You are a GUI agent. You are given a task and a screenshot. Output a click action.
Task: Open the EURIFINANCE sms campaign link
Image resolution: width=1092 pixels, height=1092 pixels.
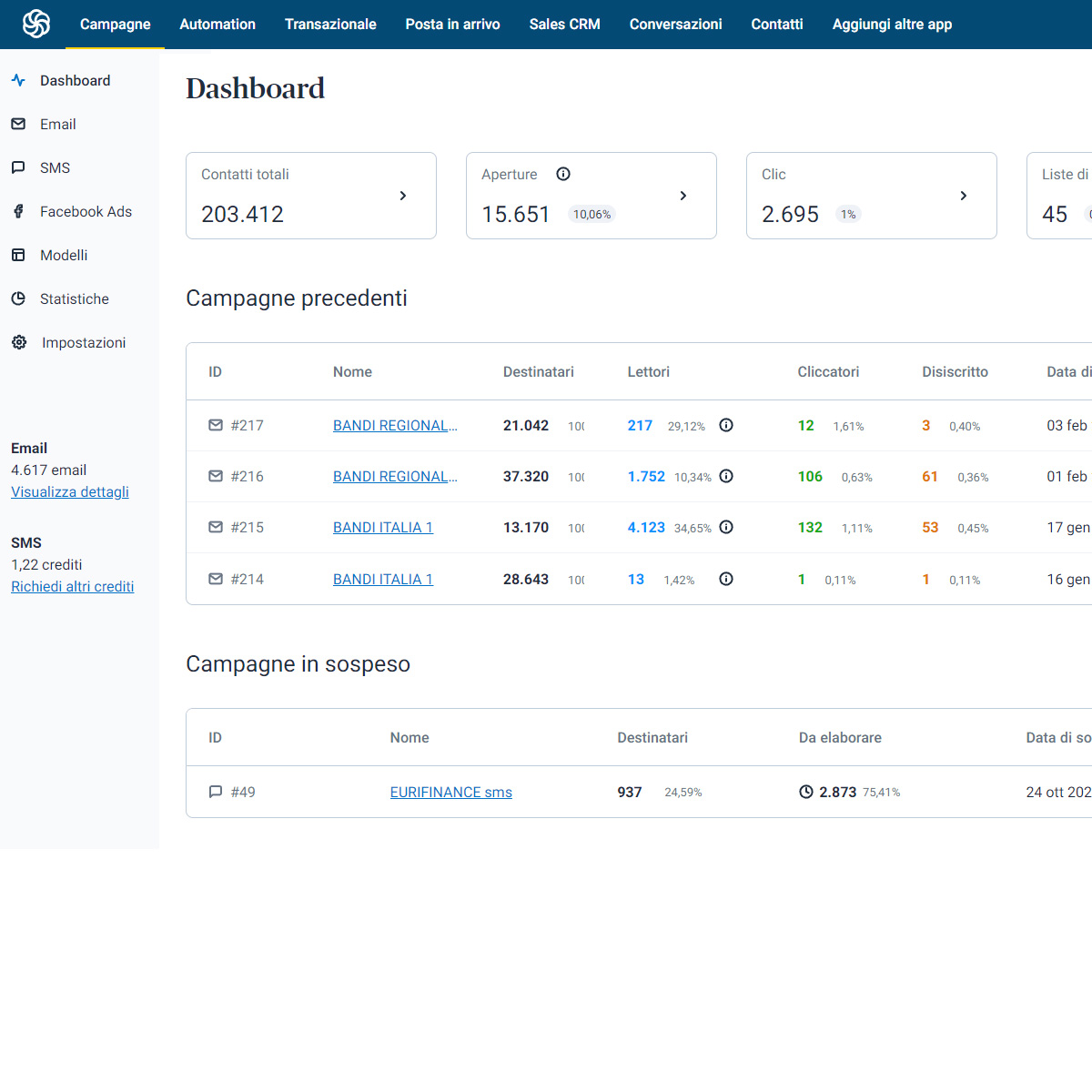point(450,793)
